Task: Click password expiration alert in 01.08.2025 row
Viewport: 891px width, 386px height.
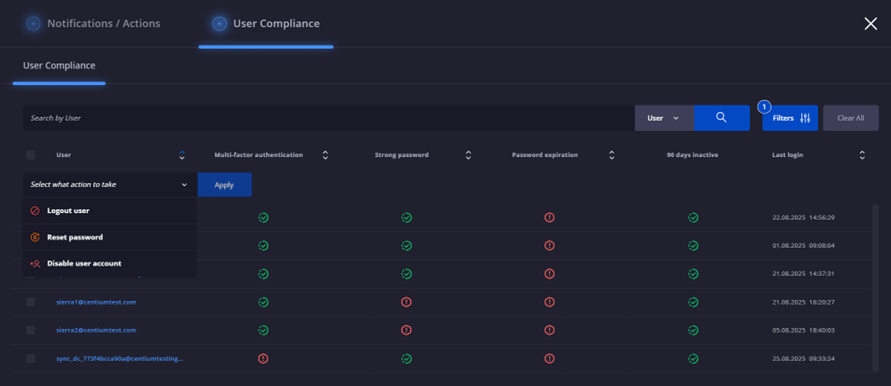Action: pyautogui.click(x=549, y=246)
